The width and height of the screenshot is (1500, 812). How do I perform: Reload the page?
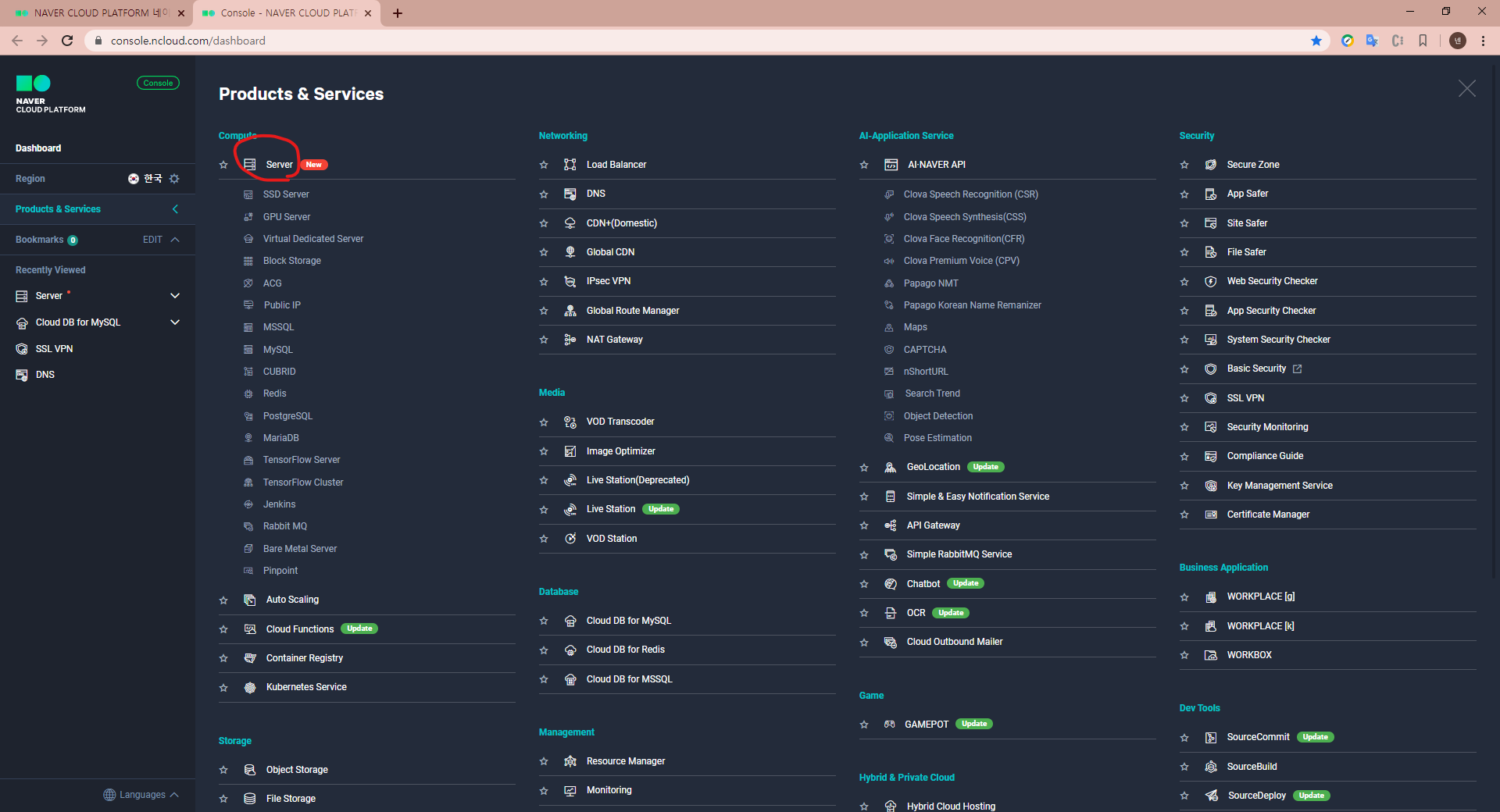click(x=67, y=41)
